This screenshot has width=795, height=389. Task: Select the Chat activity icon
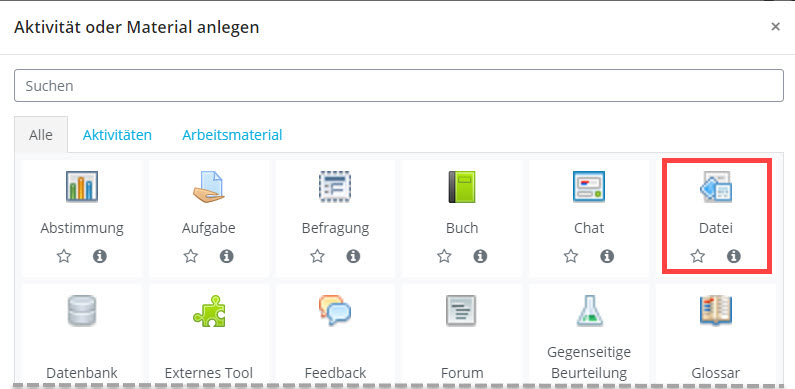pos(589,187)
